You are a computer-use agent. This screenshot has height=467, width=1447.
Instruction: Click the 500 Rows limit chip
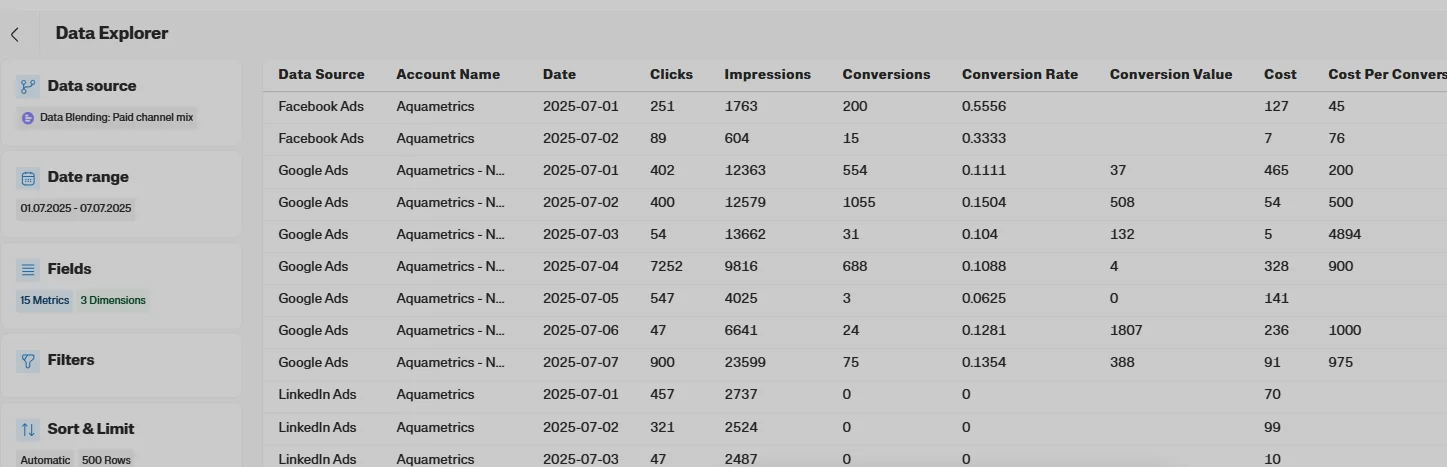point(106,460)
